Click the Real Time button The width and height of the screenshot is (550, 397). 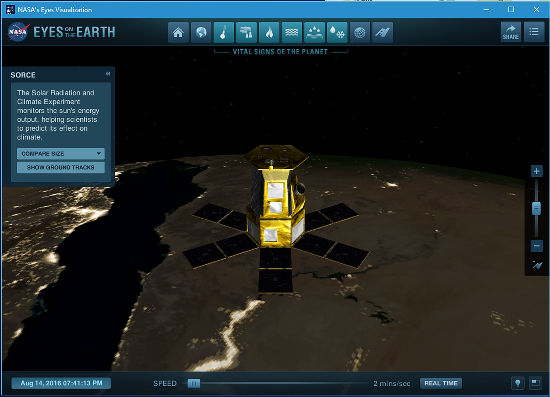coord(441,383)
